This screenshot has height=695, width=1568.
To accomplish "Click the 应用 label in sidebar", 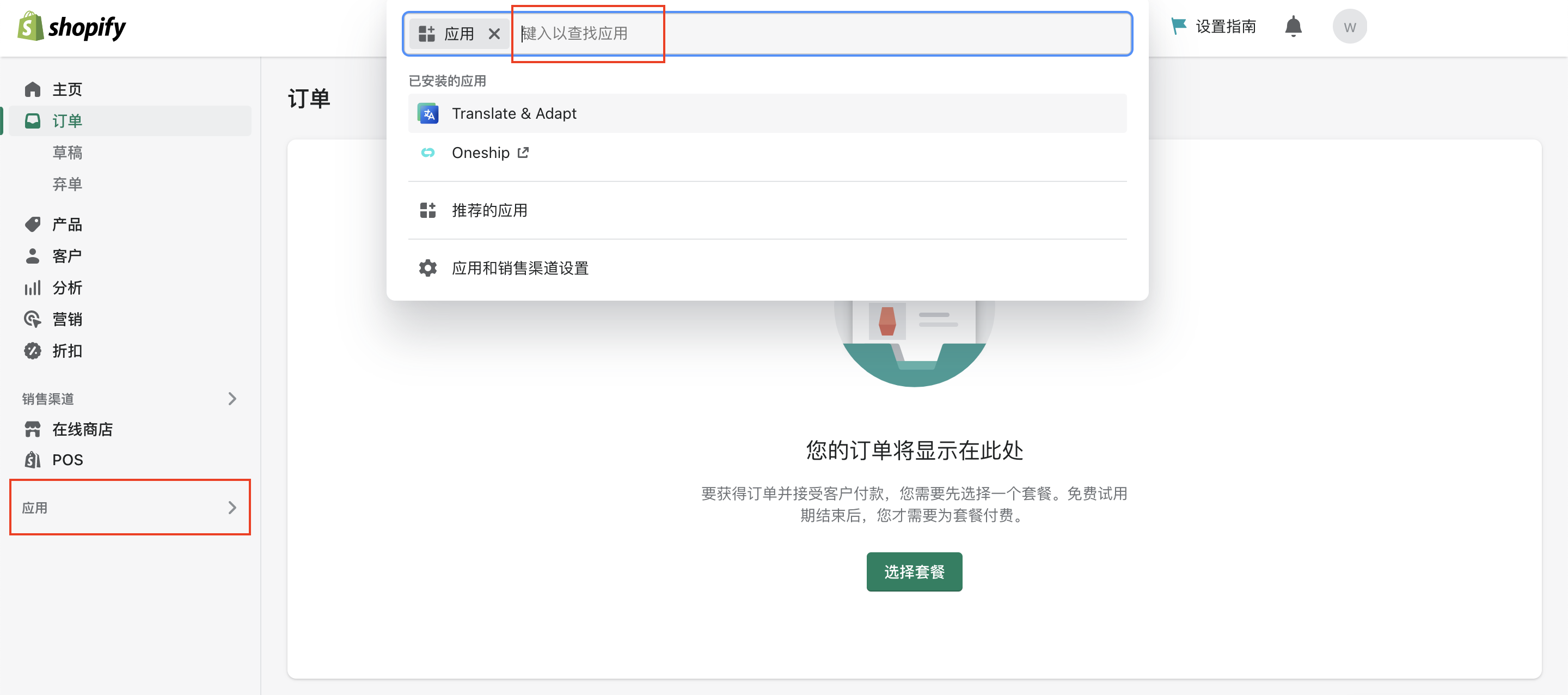I will click(35, 508).
